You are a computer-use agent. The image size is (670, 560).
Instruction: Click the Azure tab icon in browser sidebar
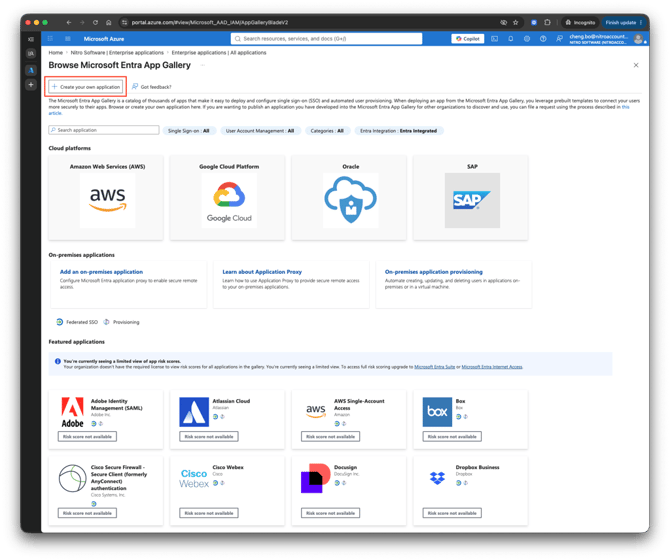(x=31, y=70)
